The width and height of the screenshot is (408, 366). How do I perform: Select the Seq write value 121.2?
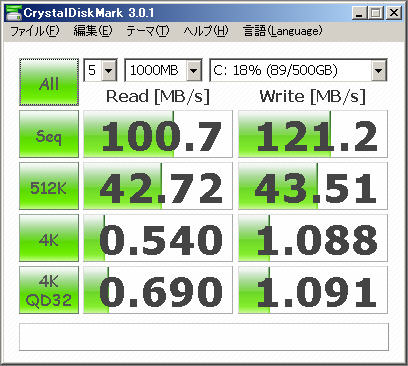(313, 134)
